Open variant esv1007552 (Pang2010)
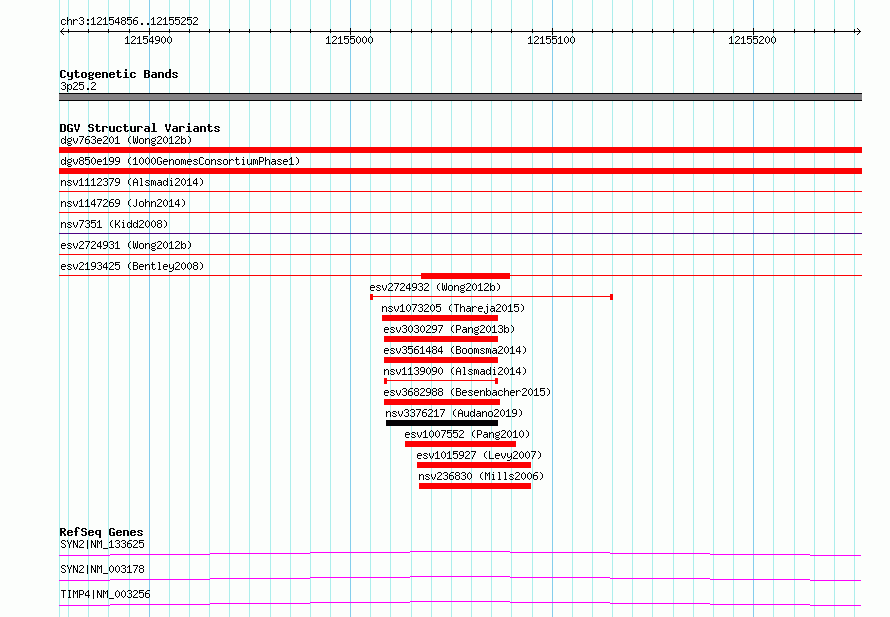The width and height of the screenshot is (890, 617). tap(467, 434)
